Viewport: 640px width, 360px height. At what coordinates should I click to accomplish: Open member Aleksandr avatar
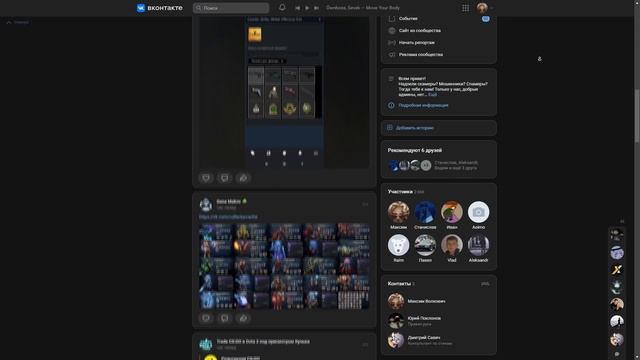478,245
